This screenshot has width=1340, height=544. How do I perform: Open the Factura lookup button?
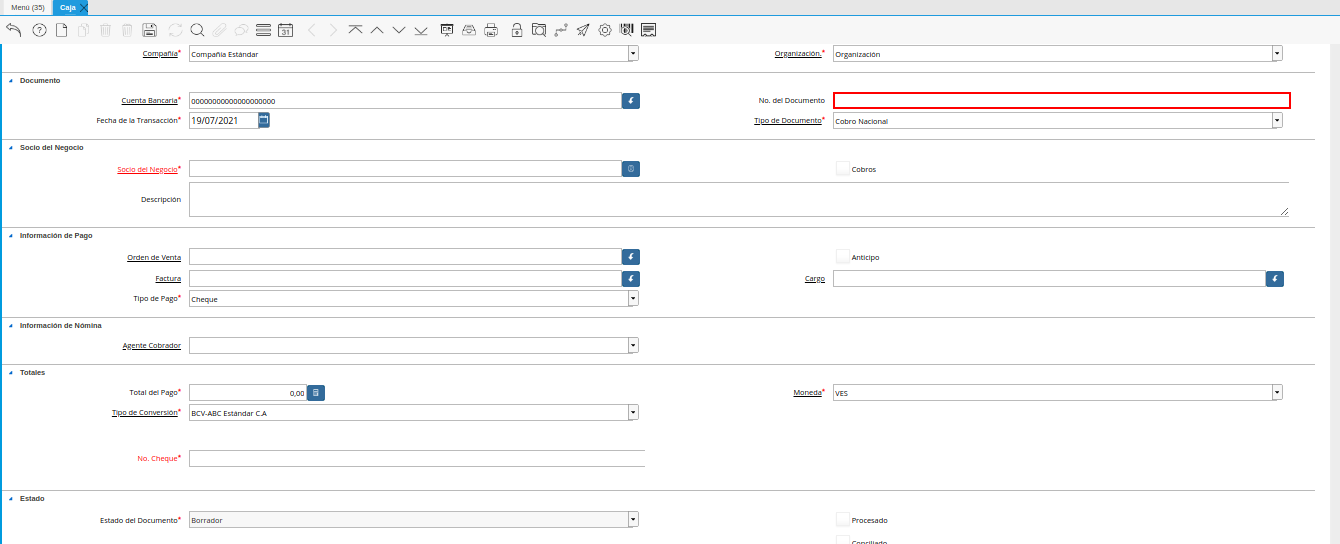pos(631,279)
